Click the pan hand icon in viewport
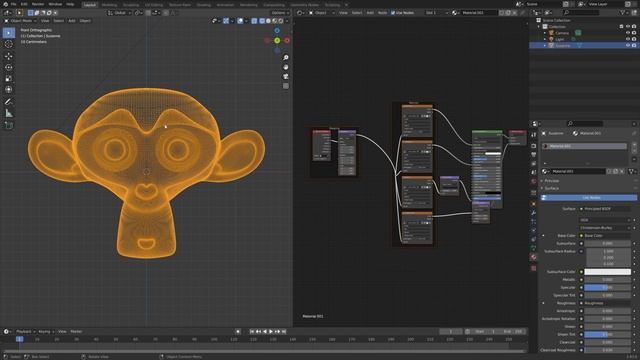The width and height of the screenshot is (640, 360). 286,67
